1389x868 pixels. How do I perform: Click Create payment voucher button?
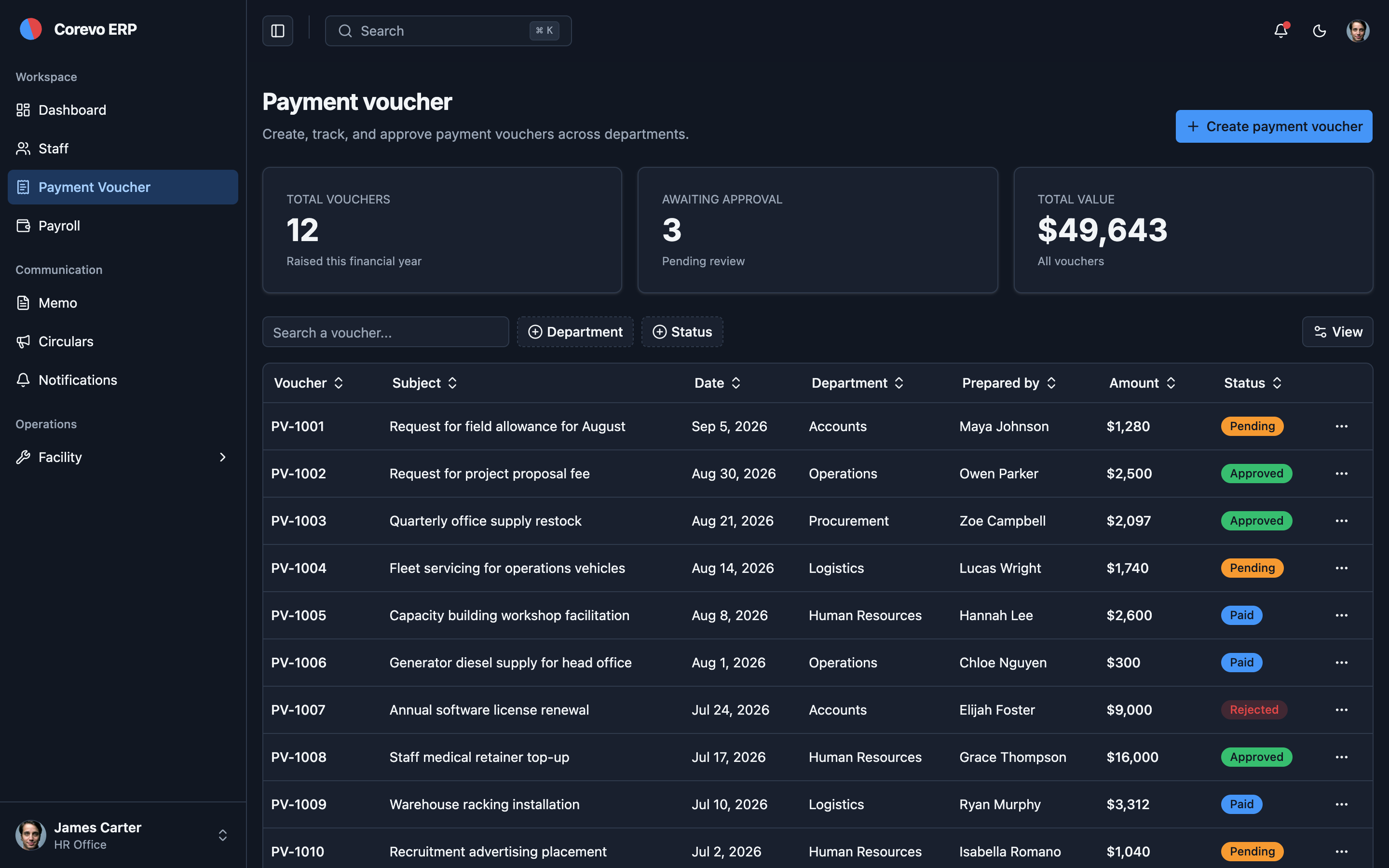(1274, 126)
